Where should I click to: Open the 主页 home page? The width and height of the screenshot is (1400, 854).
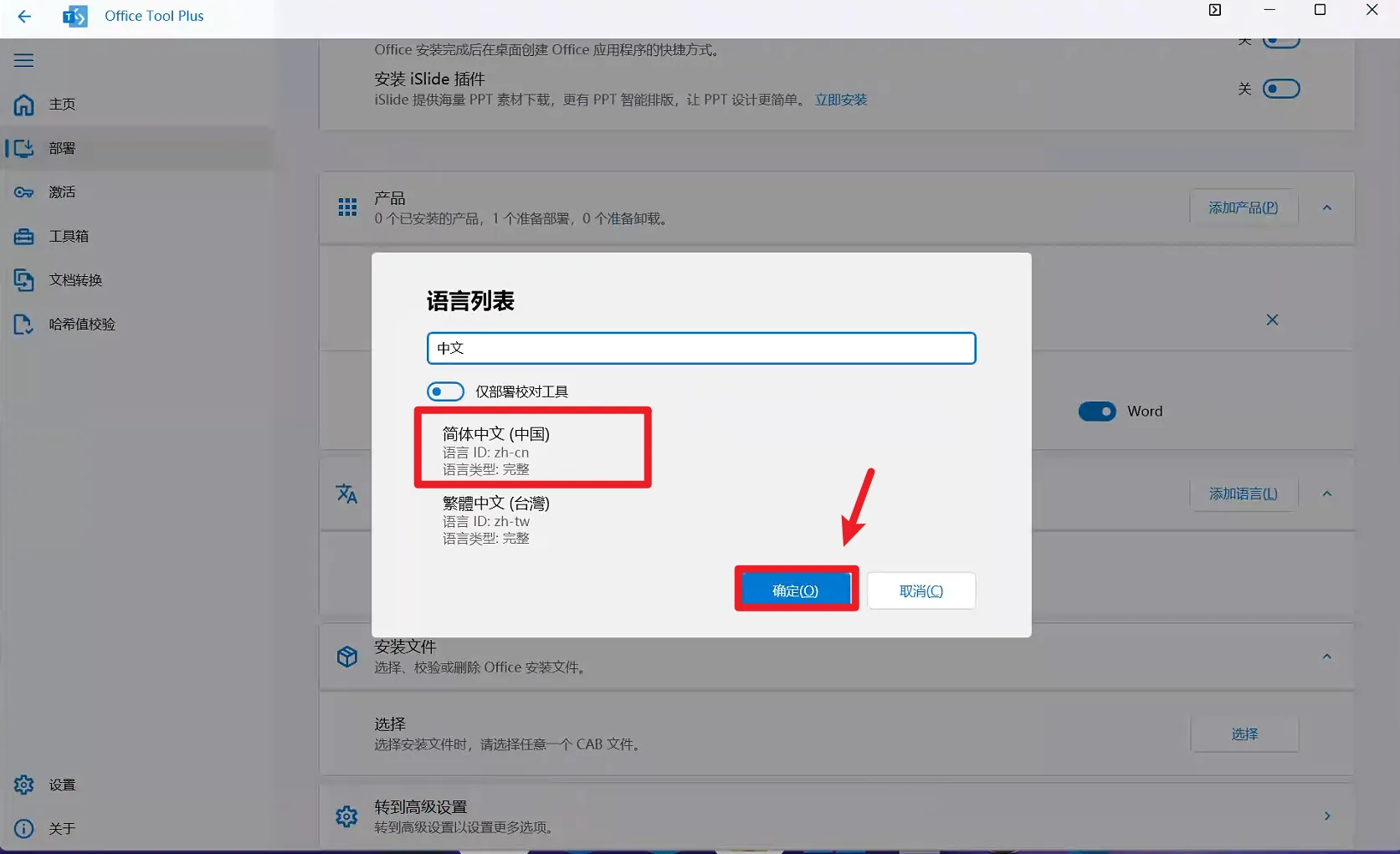coord(137,105)
